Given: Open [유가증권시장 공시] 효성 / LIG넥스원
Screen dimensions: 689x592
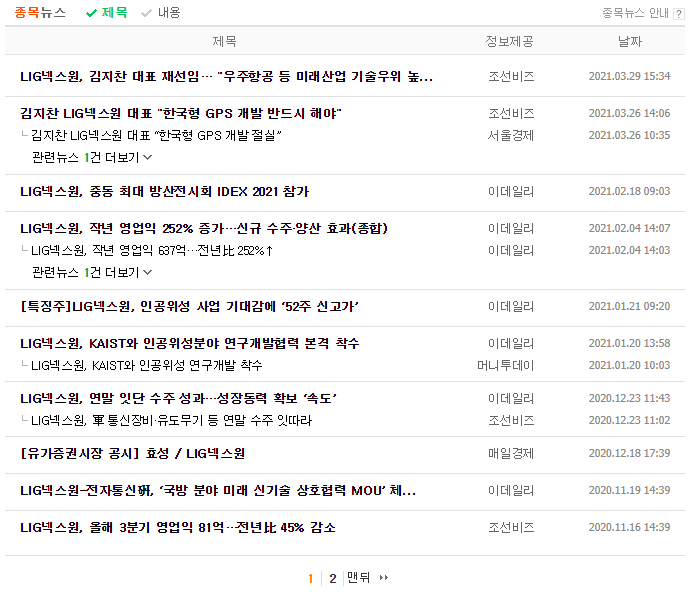Looking at the screenshot, I should coord(133,454).
